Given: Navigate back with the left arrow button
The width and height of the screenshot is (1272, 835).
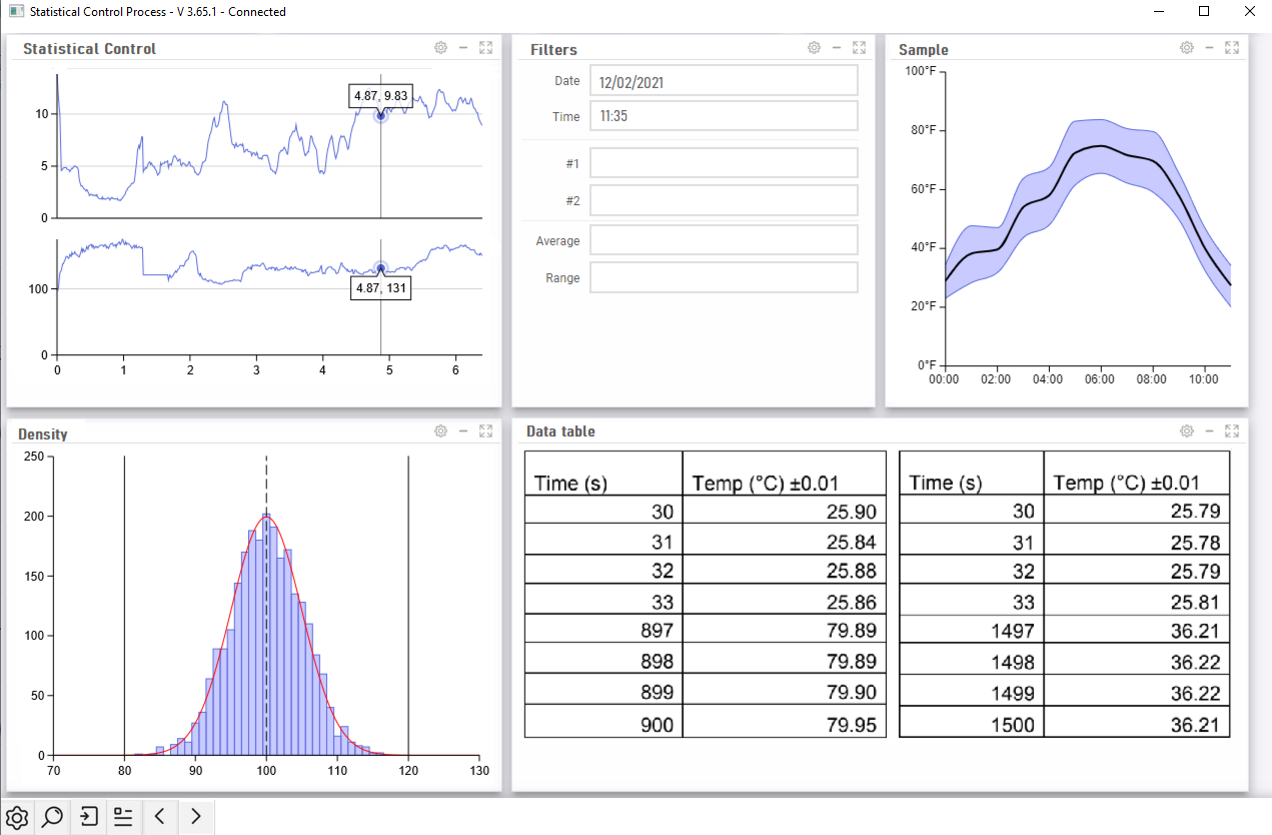Looking at the screenshot, I should tap(160, 817).
